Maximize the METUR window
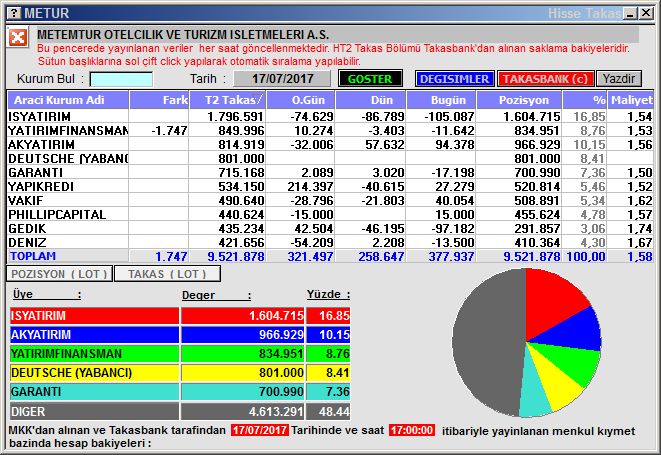This screenshot has height=455, width=661. (629, 12)
